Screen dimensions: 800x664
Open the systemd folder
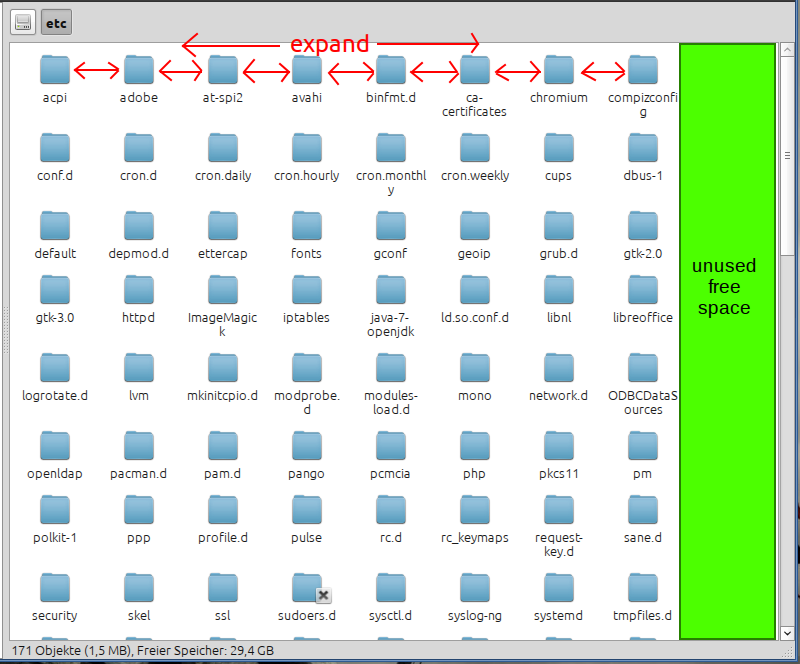point(559,588)
